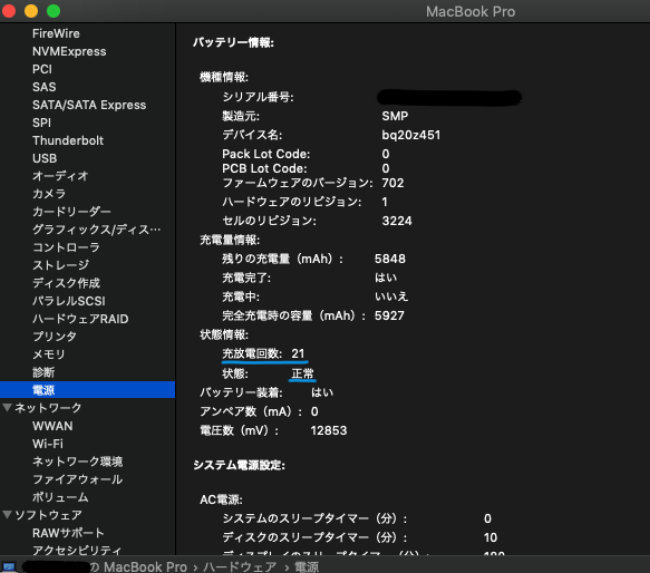The width and height of the screenshot is (650, 573).
Task: Click the システム電源設定: heading
Action: point(239,465)
